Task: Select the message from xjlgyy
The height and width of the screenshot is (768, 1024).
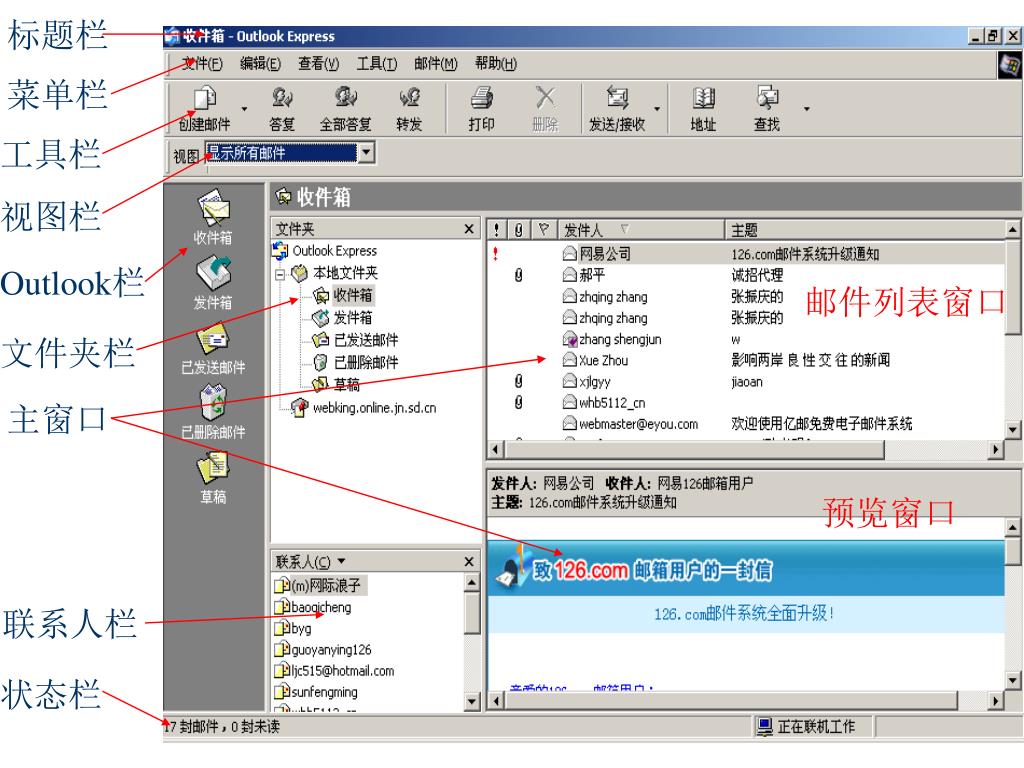Action: pos(746,382)
